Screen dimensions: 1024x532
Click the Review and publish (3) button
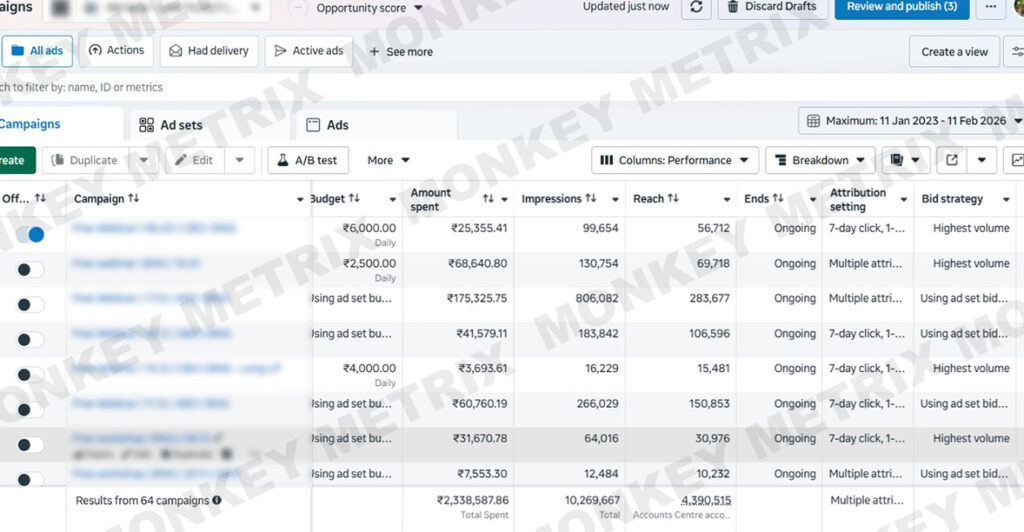(x=901, y=7)
